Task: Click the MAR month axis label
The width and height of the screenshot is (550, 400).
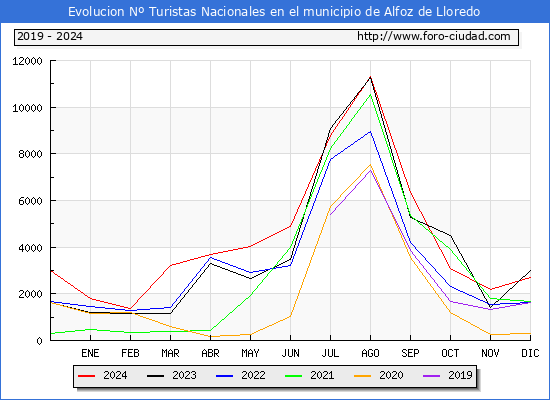Action: pos(170,353)
